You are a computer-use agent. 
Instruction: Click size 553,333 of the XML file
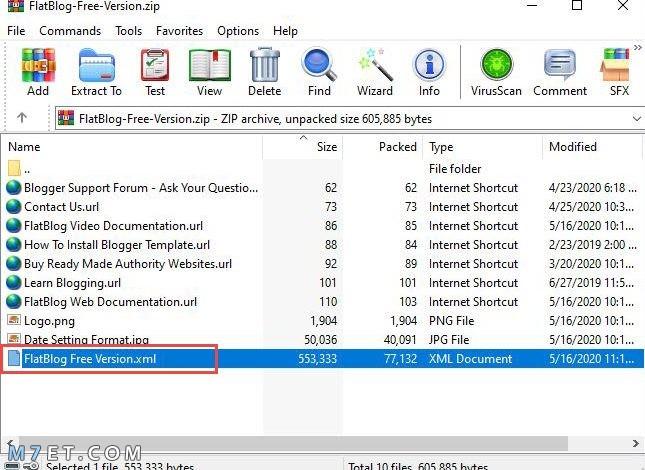coord(318,359)
